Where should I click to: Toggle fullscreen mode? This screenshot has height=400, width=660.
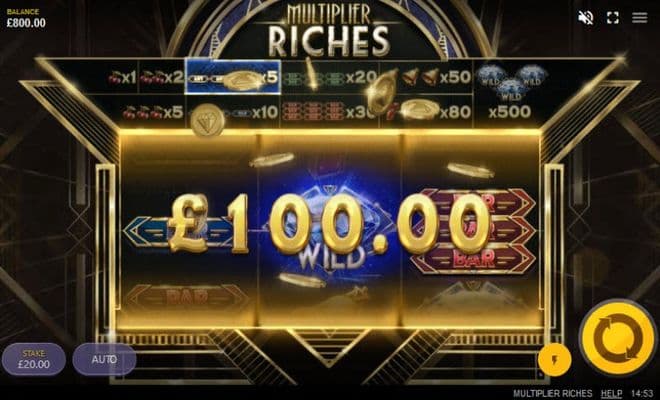(613, 18)
